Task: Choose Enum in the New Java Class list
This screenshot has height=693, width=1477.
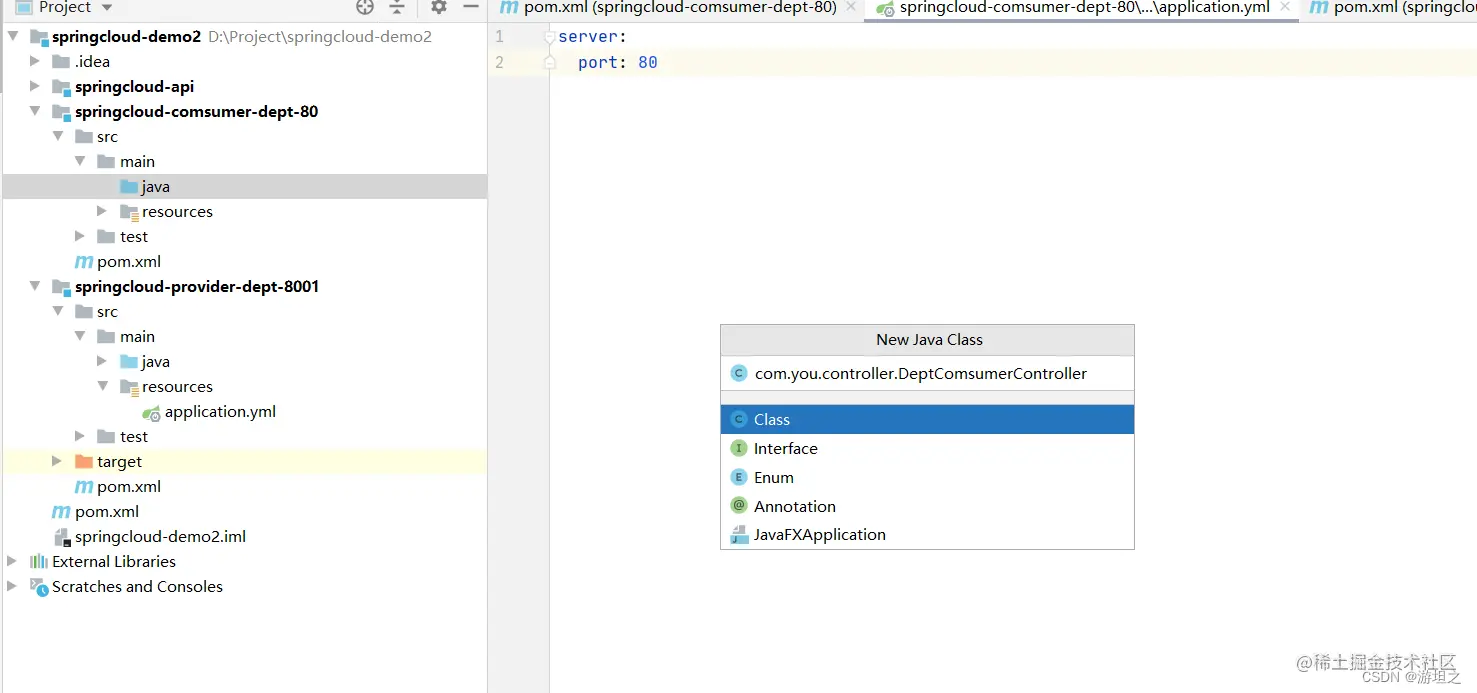Action: [927, 478]
